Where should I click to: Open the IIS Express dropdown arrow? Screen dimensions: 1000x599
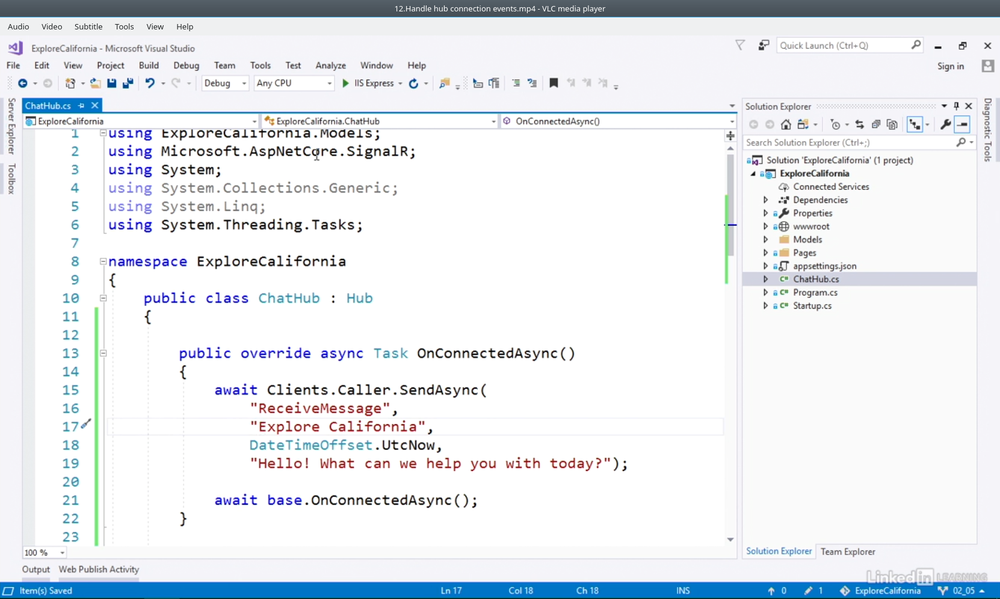click(x=400, y=84)
